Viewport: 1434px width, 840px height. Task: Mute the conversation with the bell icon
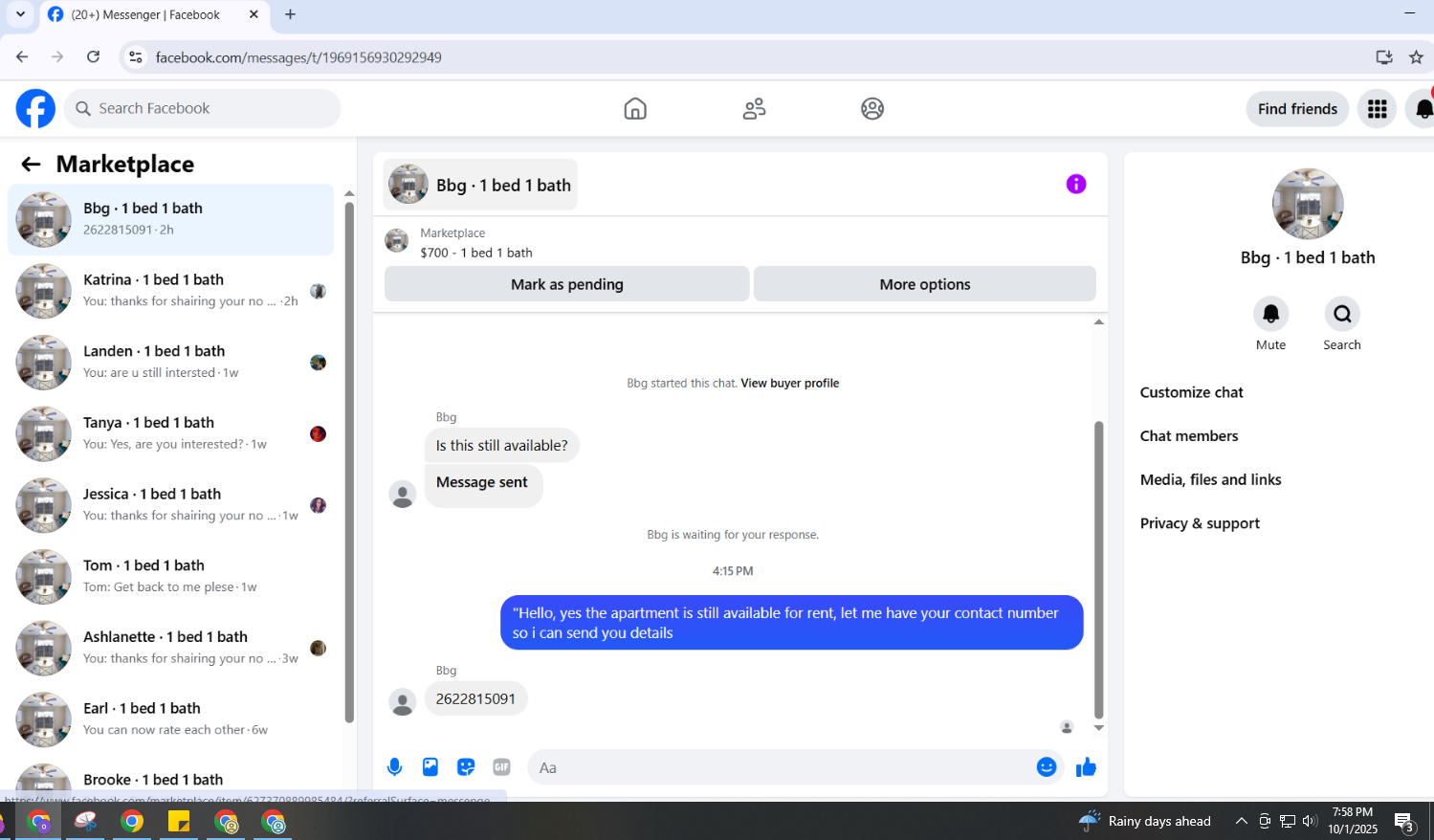(x=1270, y=314)
